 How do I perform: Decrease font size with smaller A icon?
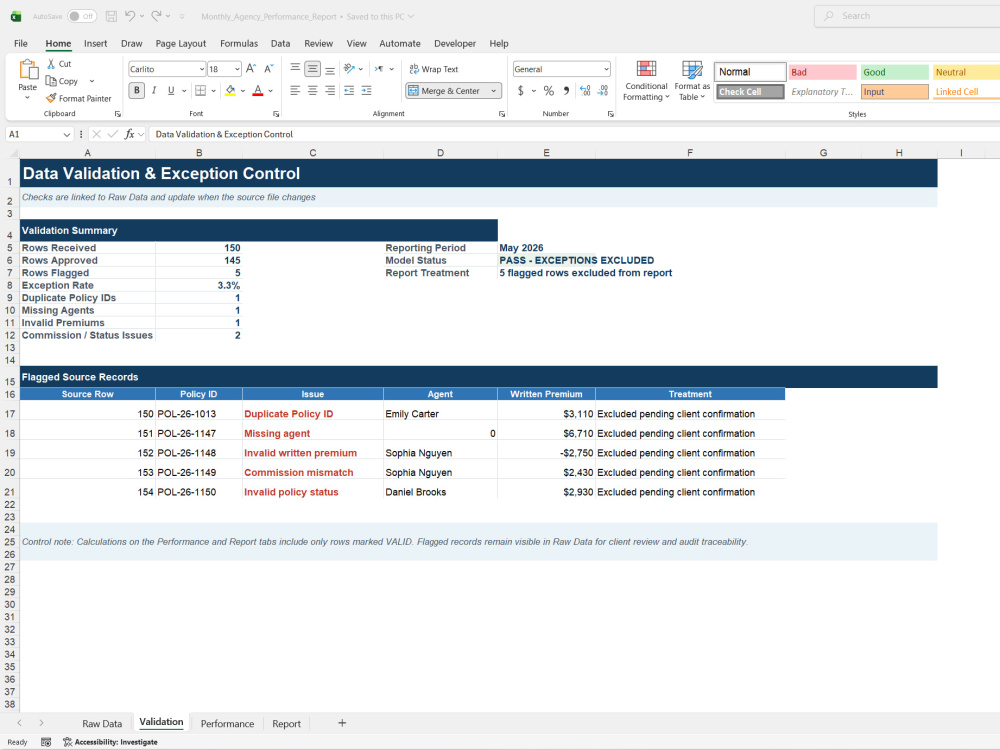(268, 69)
